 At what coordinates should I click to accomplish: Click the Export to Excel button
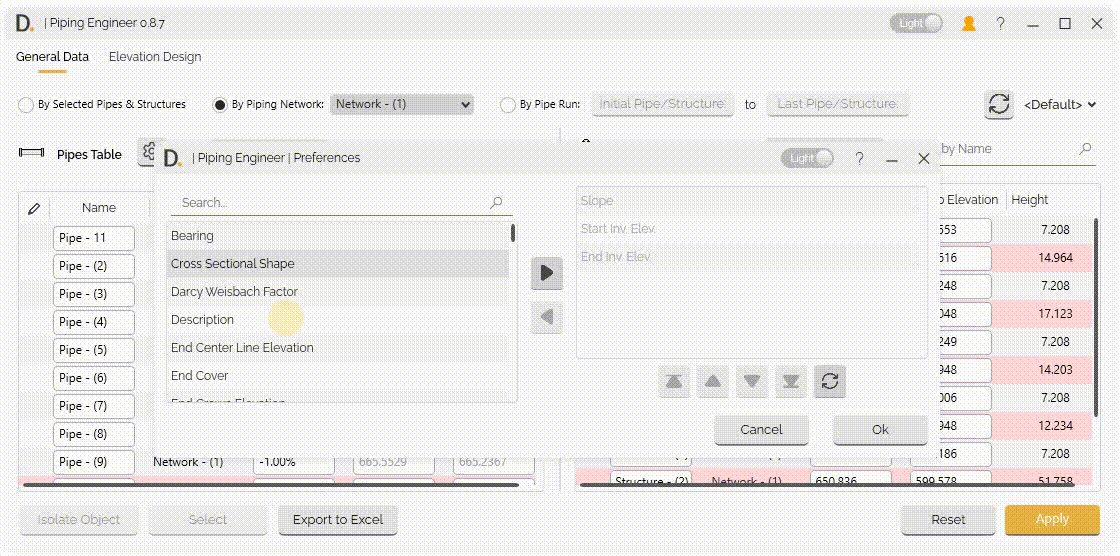[x=338, y=520]
